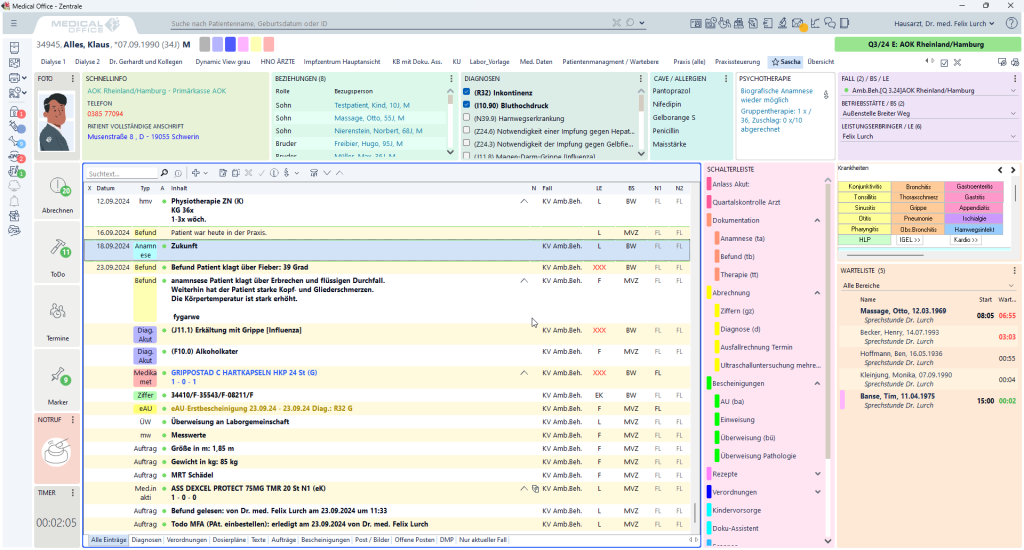Click the Bronchitis button in Krankheiten
Image resolution: width=1024 pixels, height=550 pixels.
tap(918, 187)
